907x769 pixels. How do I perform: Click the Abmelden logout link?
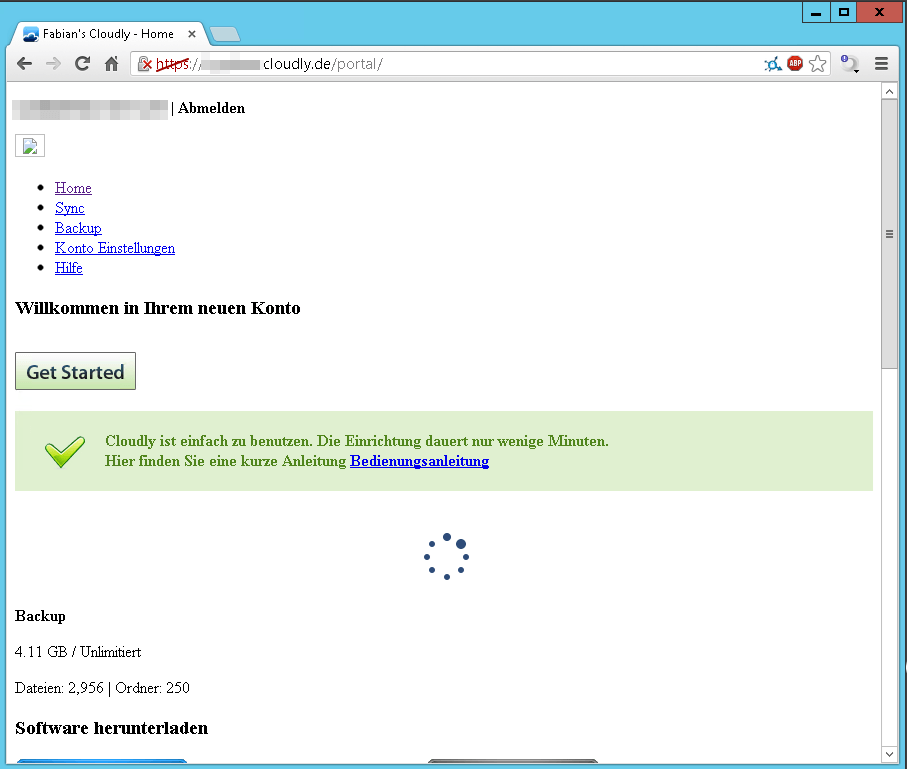[211, 108]
